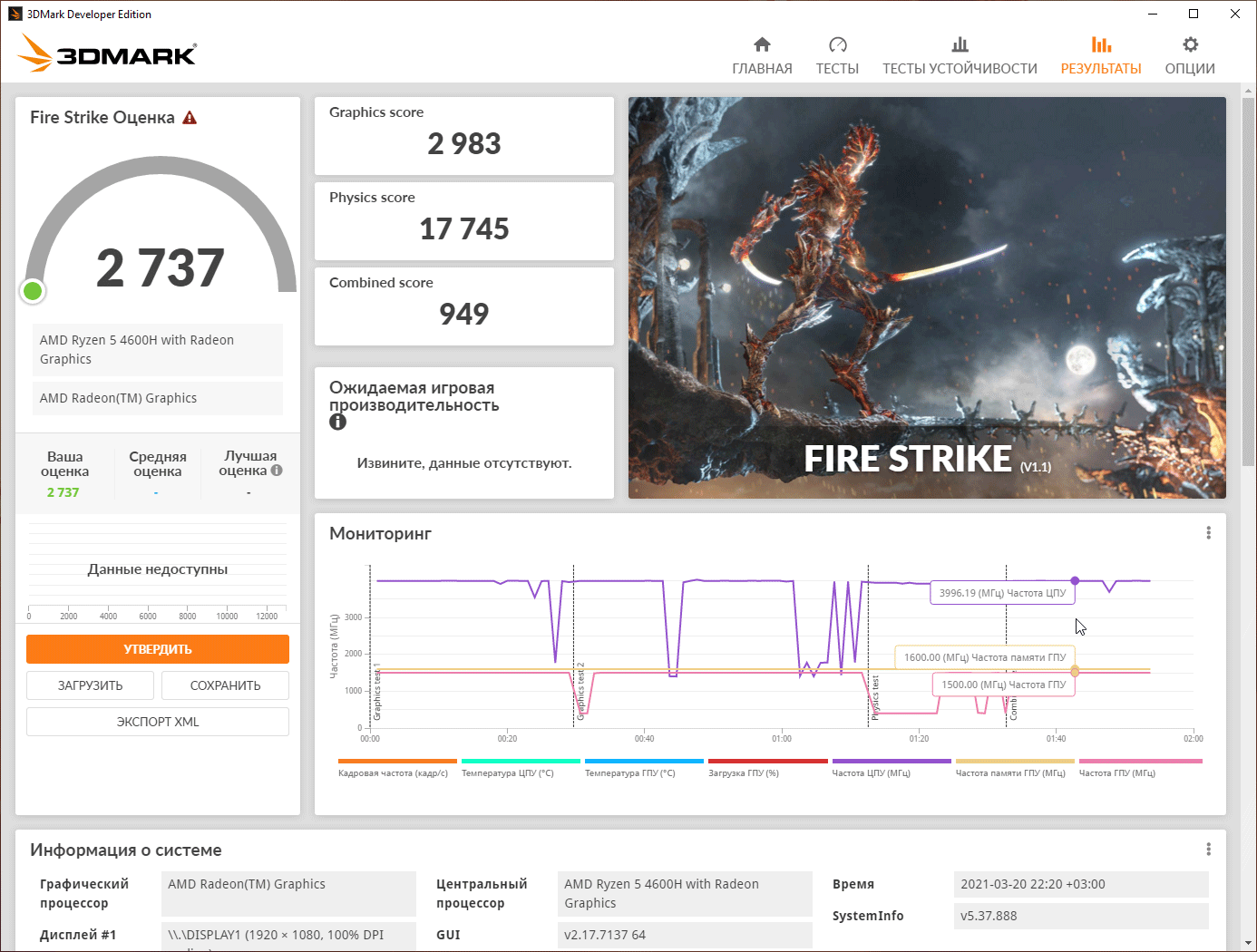Click scrollbar up arrow
Image resolution: width=1257 pixels, height=952 pixels.
(1249, 91)
